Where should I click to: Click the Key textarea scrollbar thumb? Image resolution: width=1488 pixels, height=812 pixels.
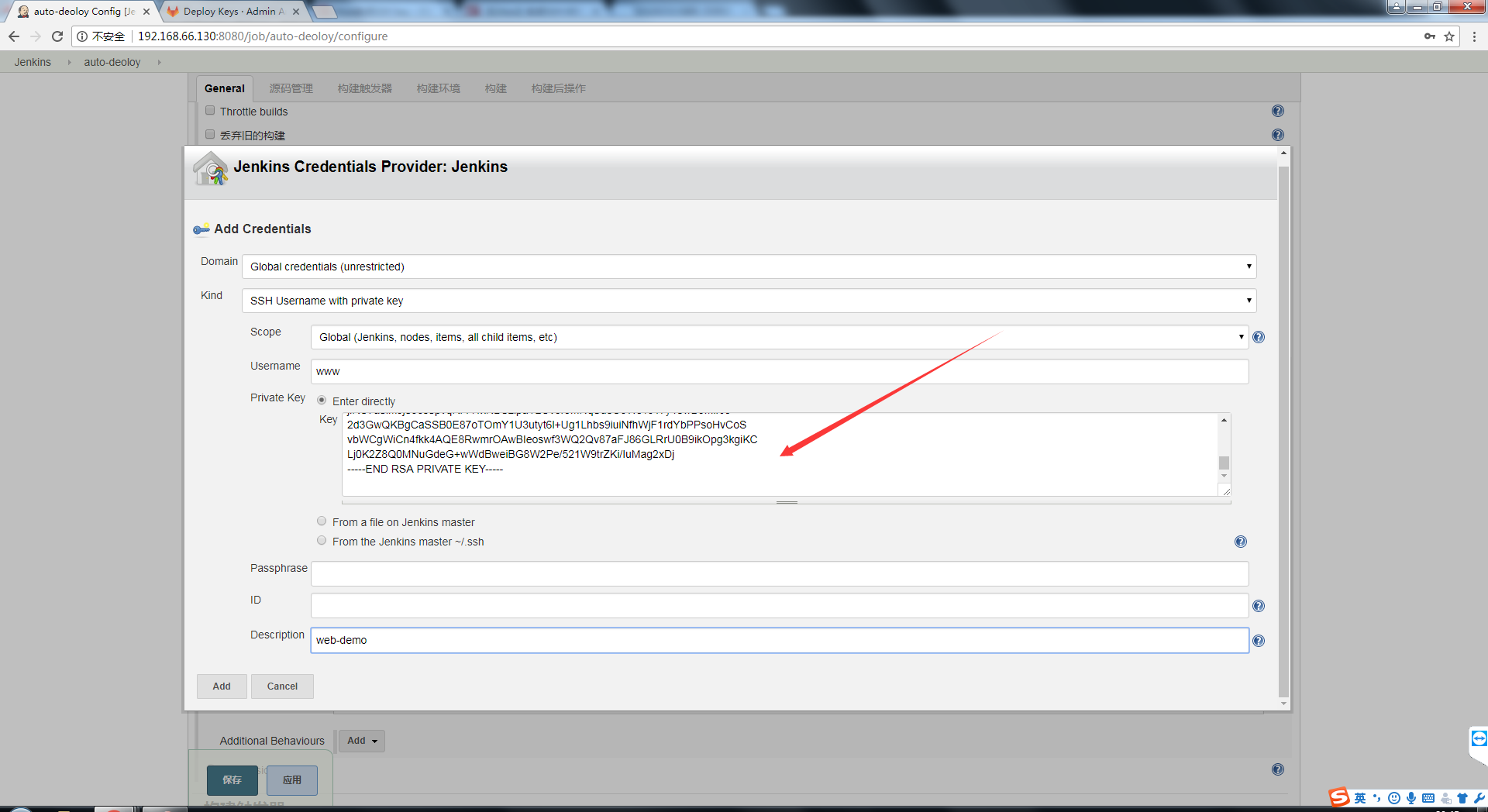point(1224,463)
